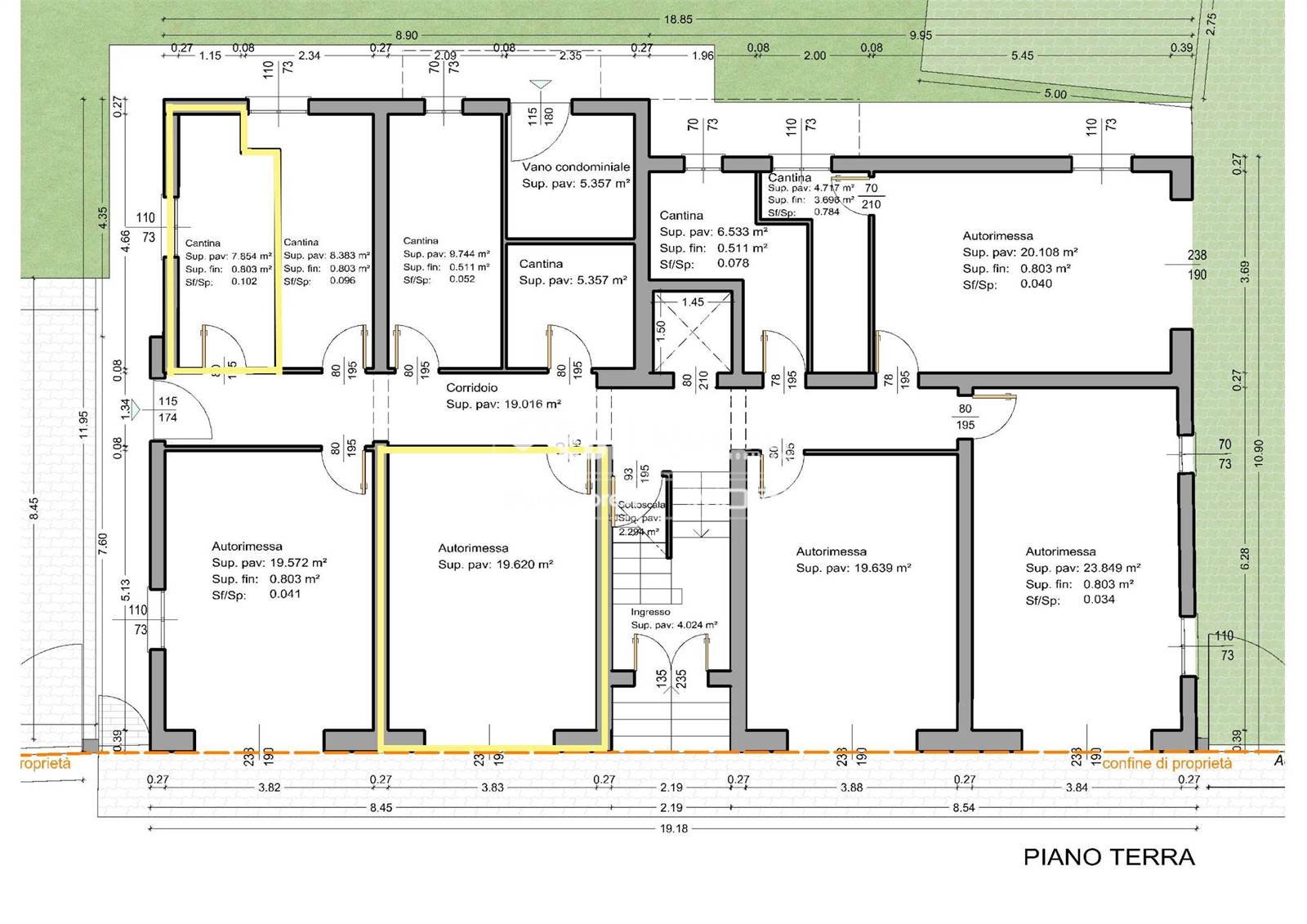The width and height of the screenshot is (1307, 924).
Task: Click the Vano condominiale room label
Action: pyautogui.click(x=576, y=167)
